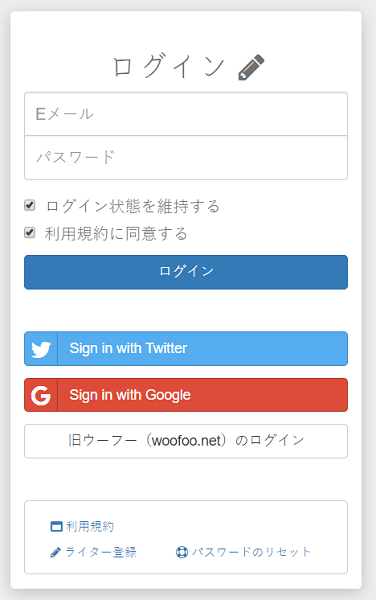376x600 pixels.
Task: Uncheck the ログイン状態を維持する checkbox
Action: point(29,205)
